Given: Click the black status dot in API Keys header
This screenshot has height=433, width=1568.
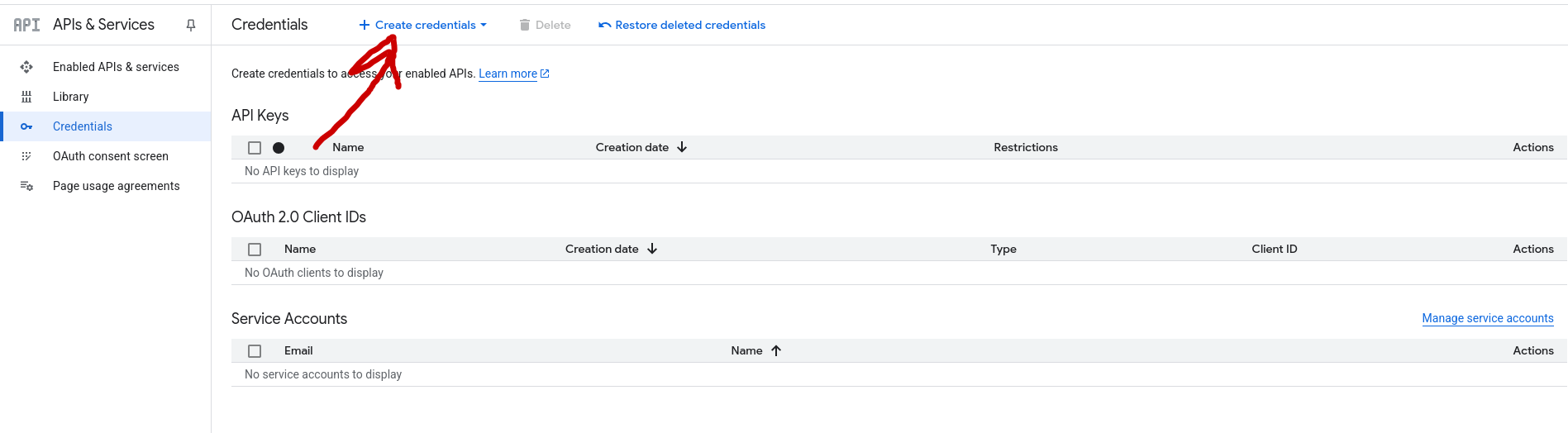Looking at the screenshot, I should click(x=279, y=148).
